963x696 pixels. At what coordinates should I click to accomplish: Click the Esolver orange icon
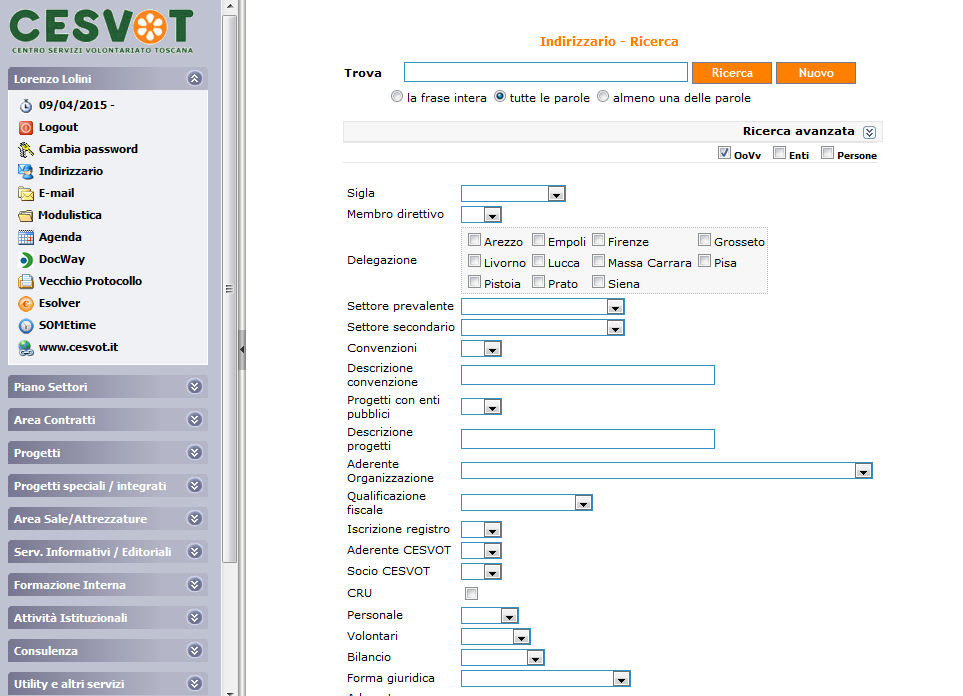pos(26,303)
